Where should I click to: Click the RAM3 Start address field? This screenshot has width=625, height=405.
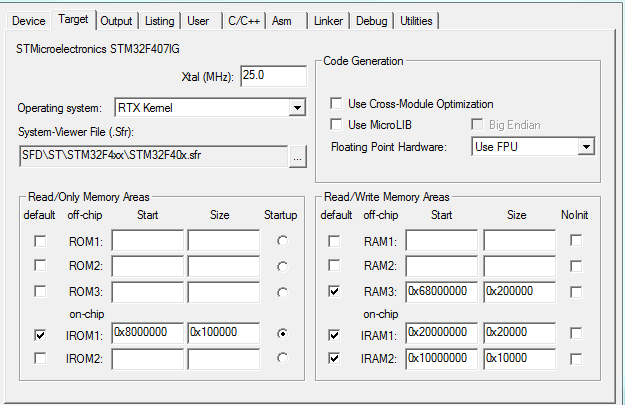pos(442,292)
